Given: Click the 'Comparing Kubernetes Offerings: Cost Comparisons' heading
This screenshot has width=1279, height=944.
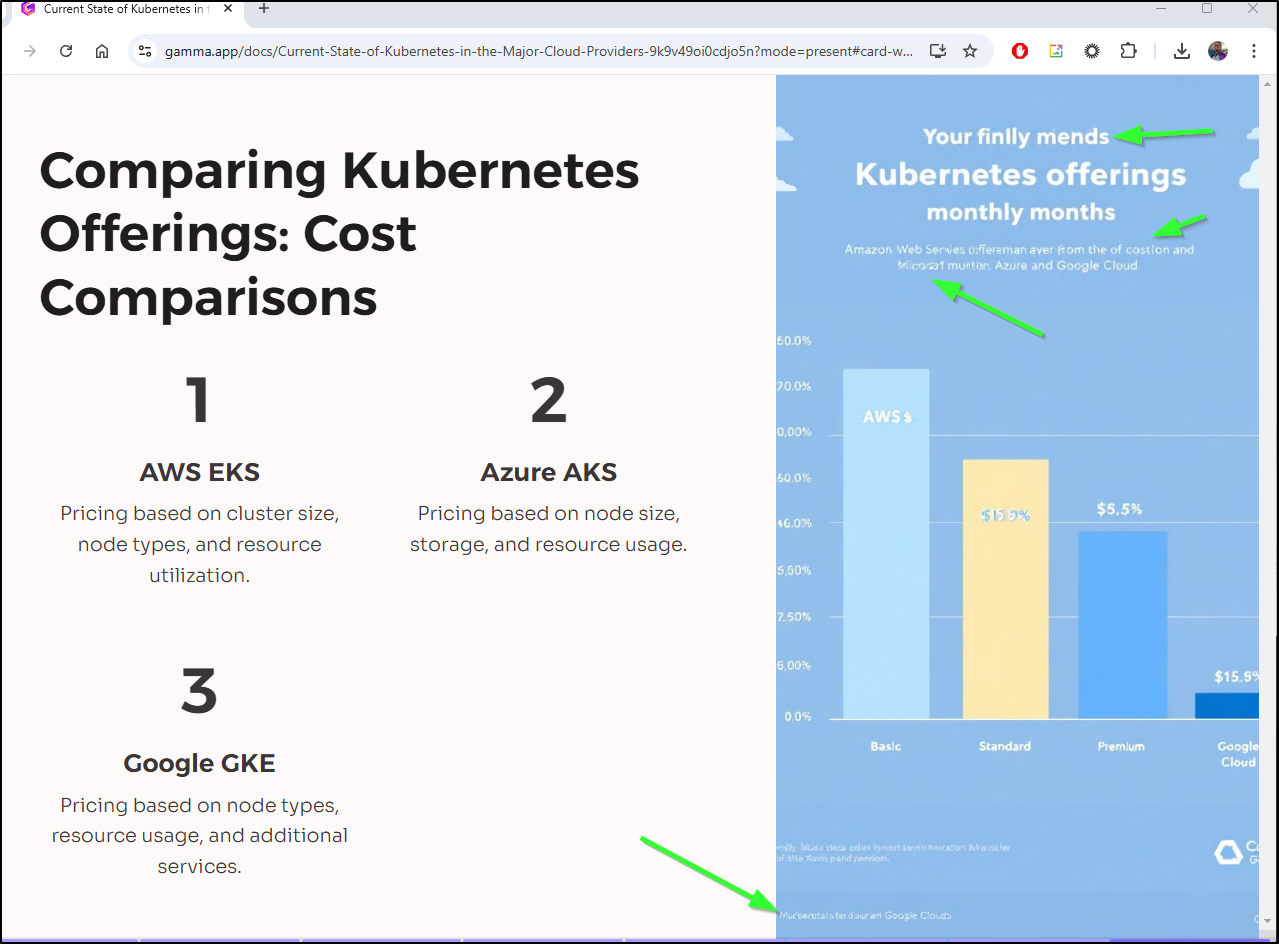Looking at the screenshot, I should [339, 233].
